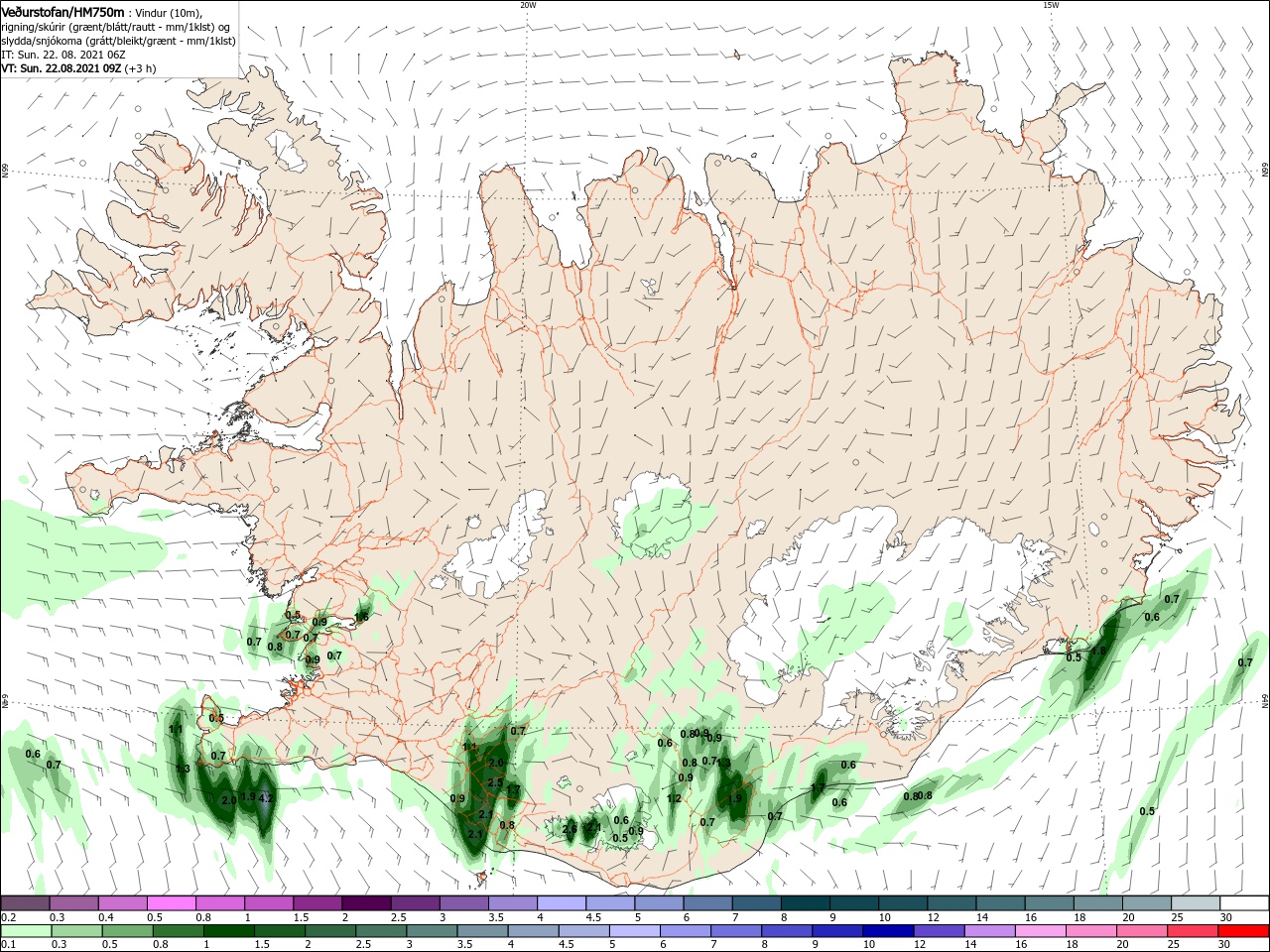Click the 'Veðurstofan/HM750m' title text

(x=63, y=11)
